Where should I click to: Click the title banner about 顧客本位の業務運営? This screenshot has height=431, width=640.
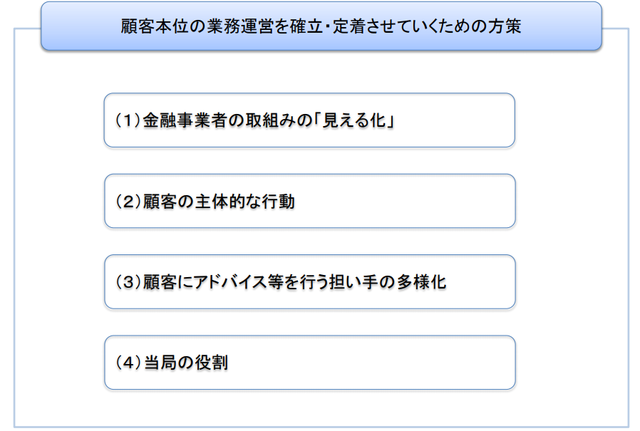click(x=320, y=26)
